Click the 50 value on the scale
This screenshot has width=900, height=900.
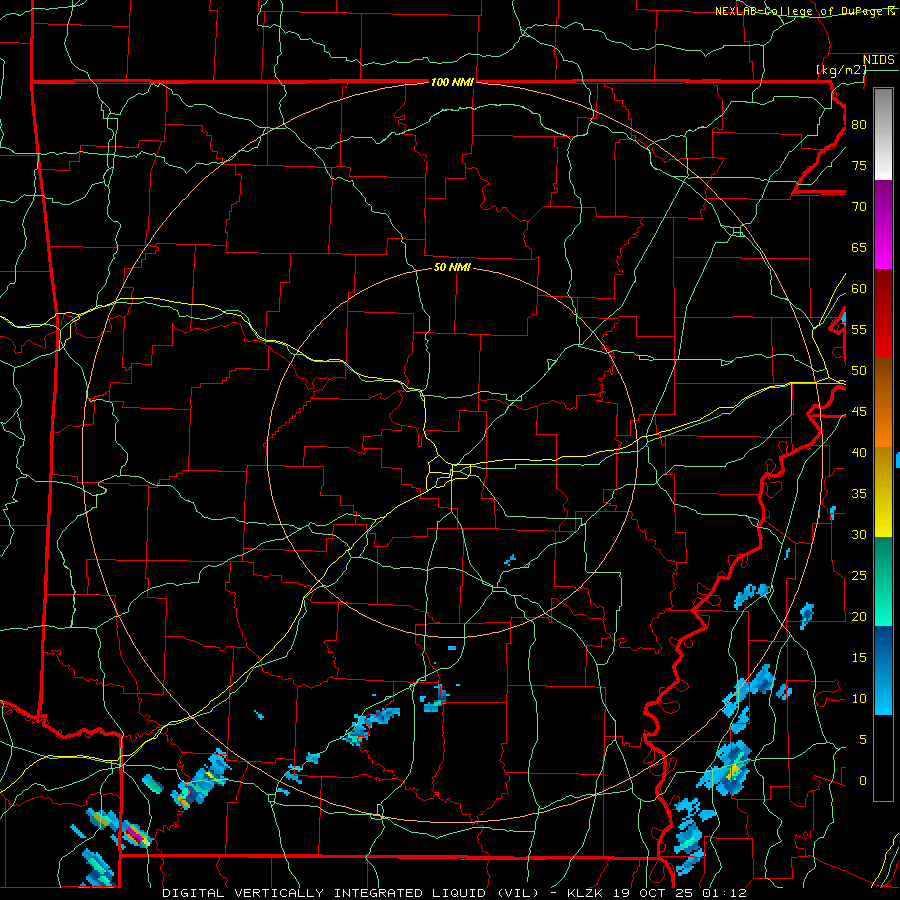pyautogui.click(x=859, y=371)
